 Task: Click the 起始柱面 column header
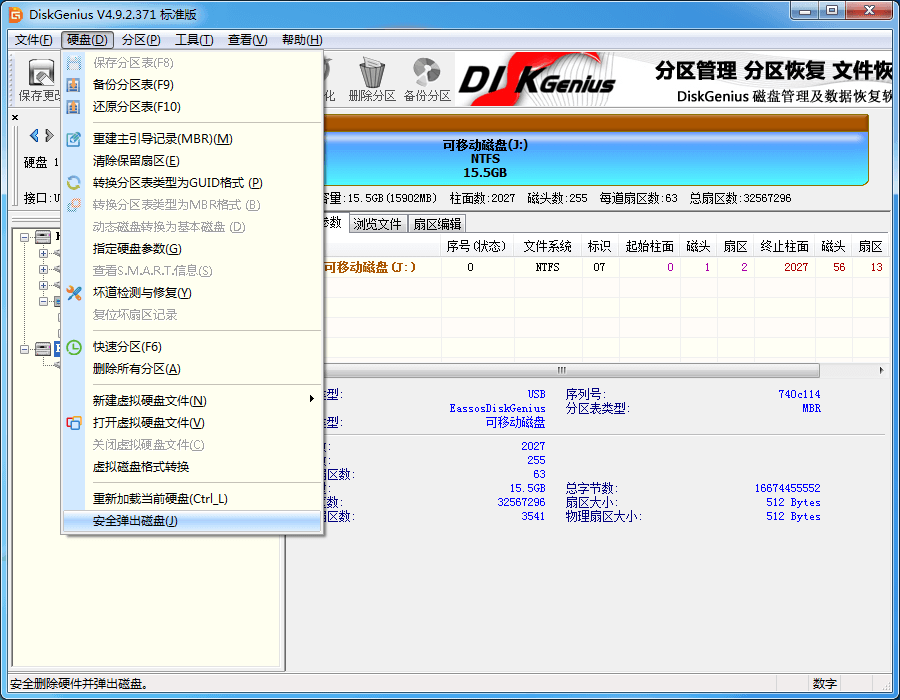[x=650, y=246]
